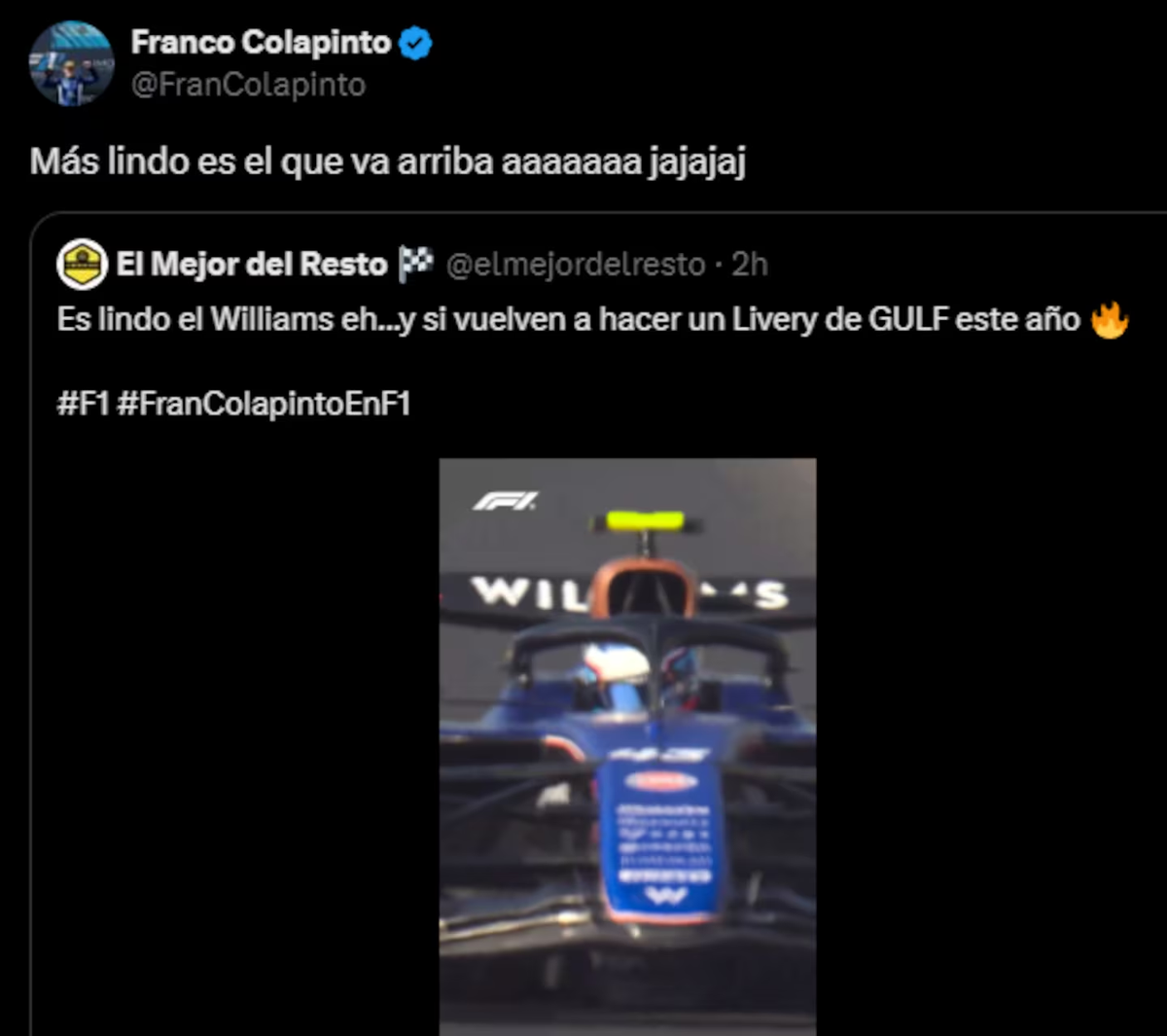This screenshot has width=1167, height=1036.
Task: Click the 'Más lindo es el que' tweet text
Action: point(388,161)
